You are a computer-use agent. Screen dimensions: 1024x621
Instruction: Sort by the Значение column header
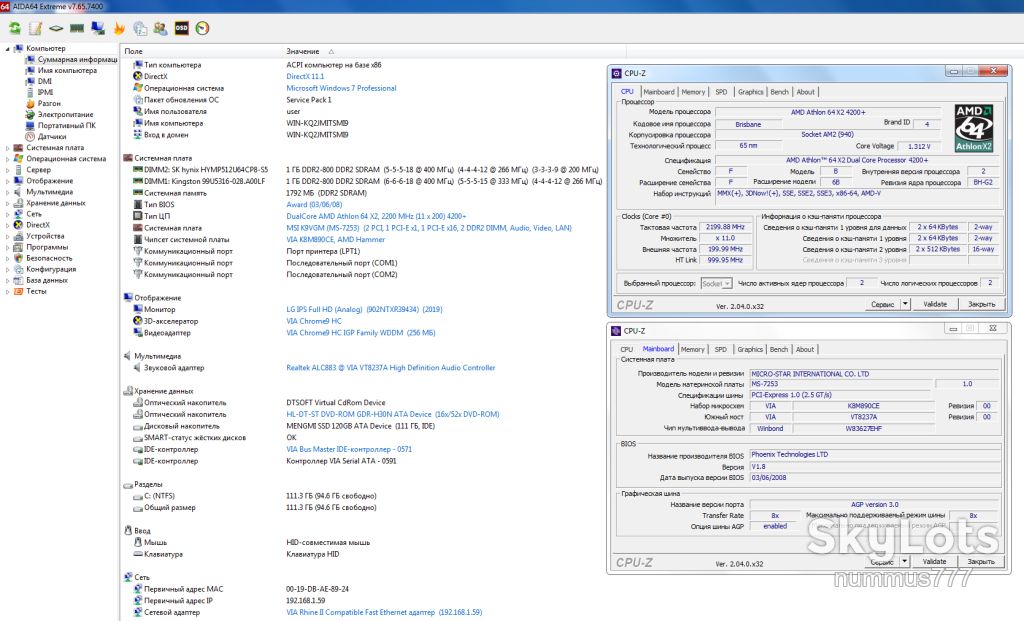(x=302, y=51)
